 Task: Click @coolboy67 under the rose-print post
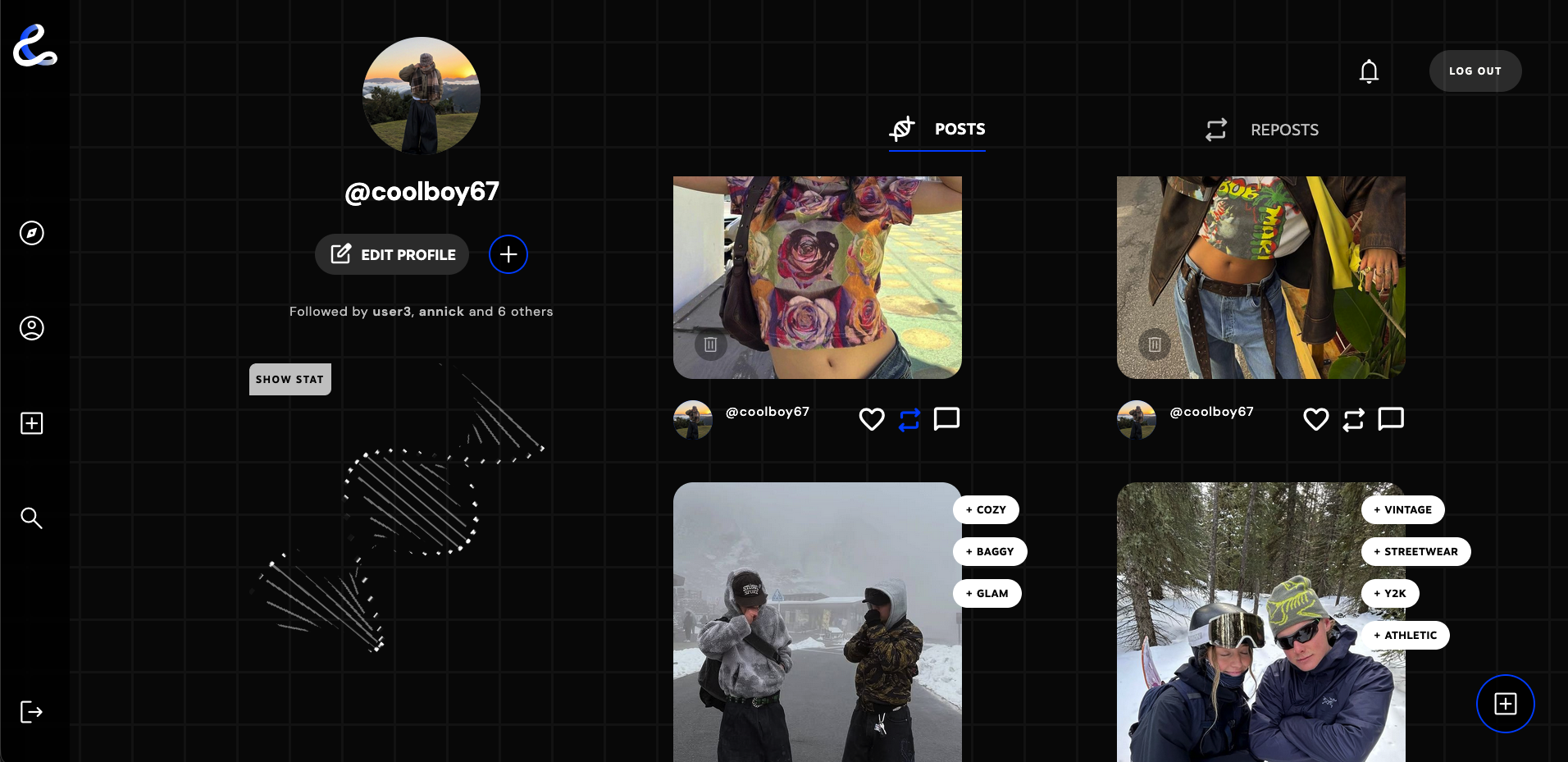[768, 412]
